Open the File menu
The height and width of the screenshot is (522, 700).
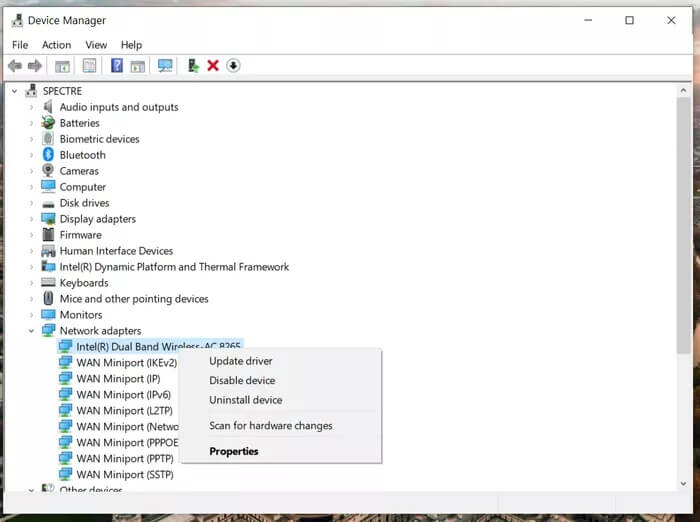point(20,45)
